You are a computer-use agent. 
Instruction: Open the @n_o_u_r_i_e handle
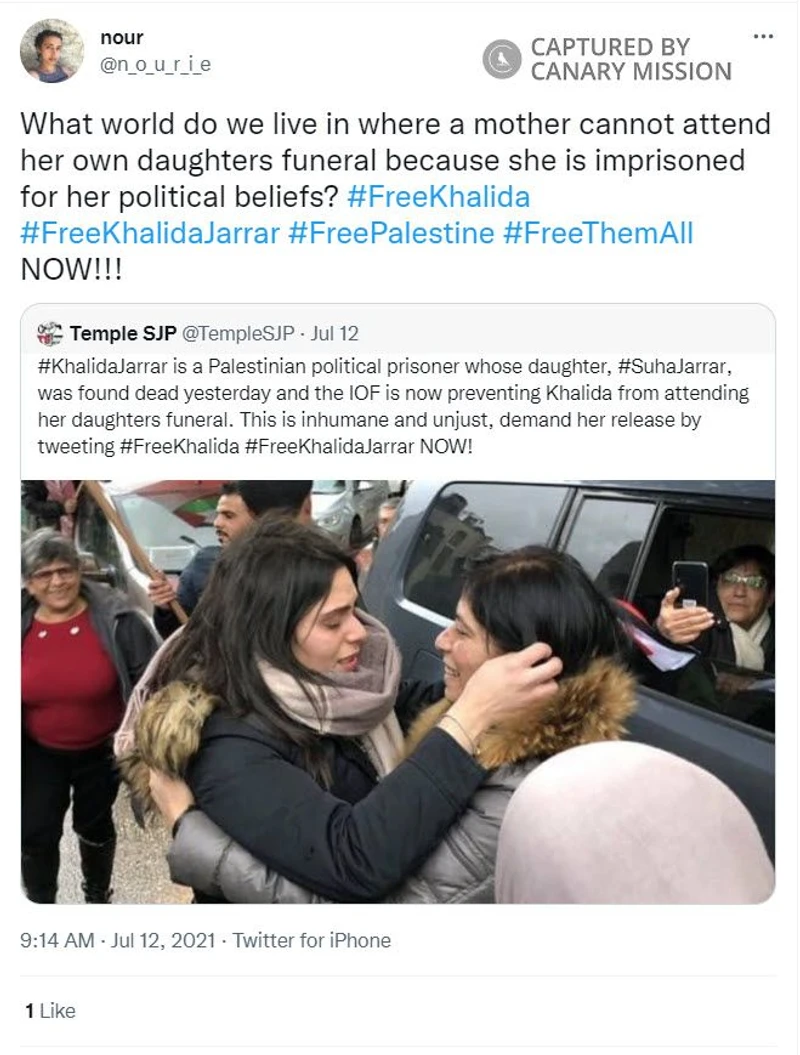(x=155, y=65)
